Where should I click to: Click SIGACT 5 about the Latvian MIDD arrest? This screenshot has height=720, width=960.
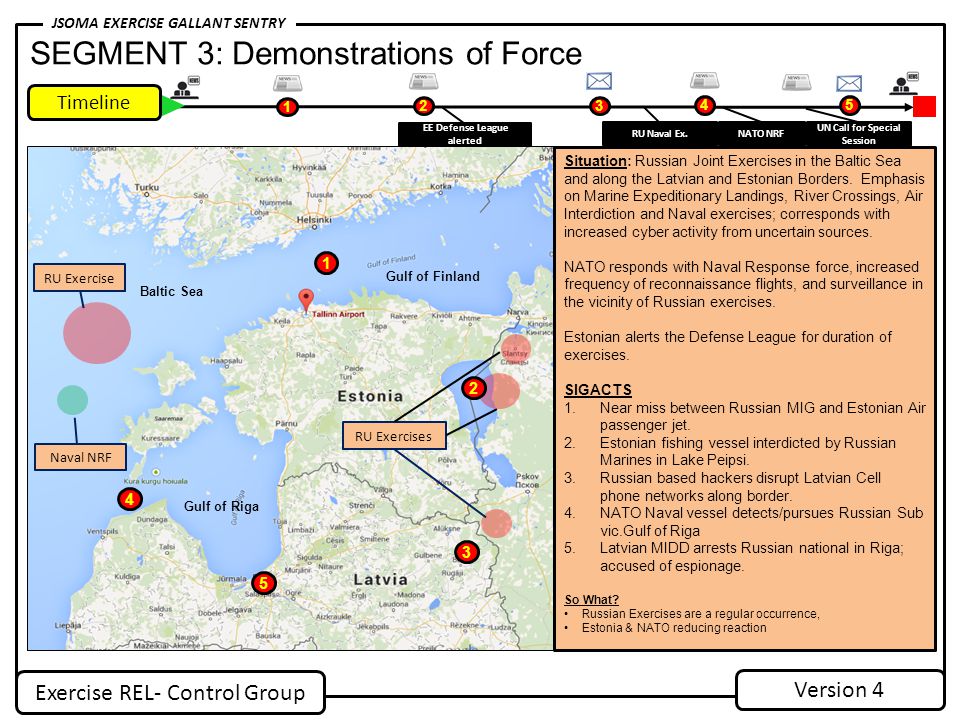tap(734, 557)
